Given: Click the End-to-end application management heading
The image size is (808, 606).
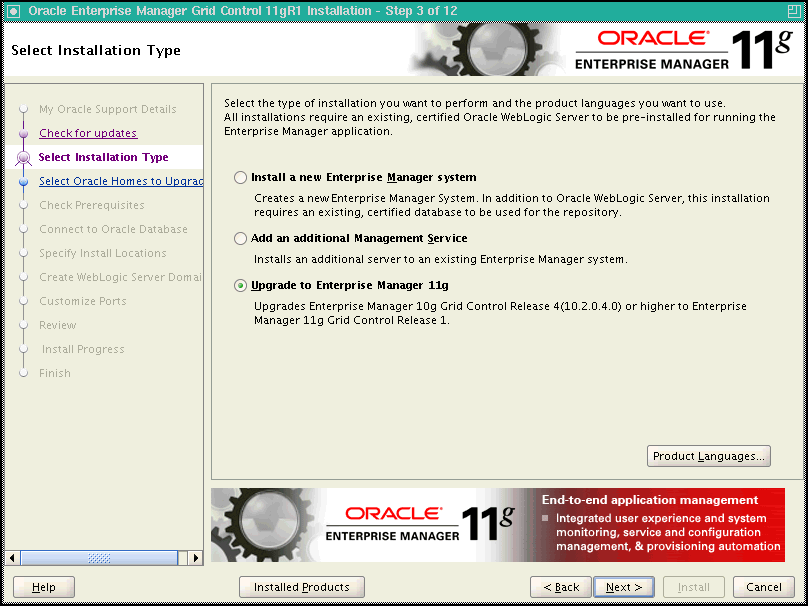Looking at the screenshot, I should (x=650, y=500).
